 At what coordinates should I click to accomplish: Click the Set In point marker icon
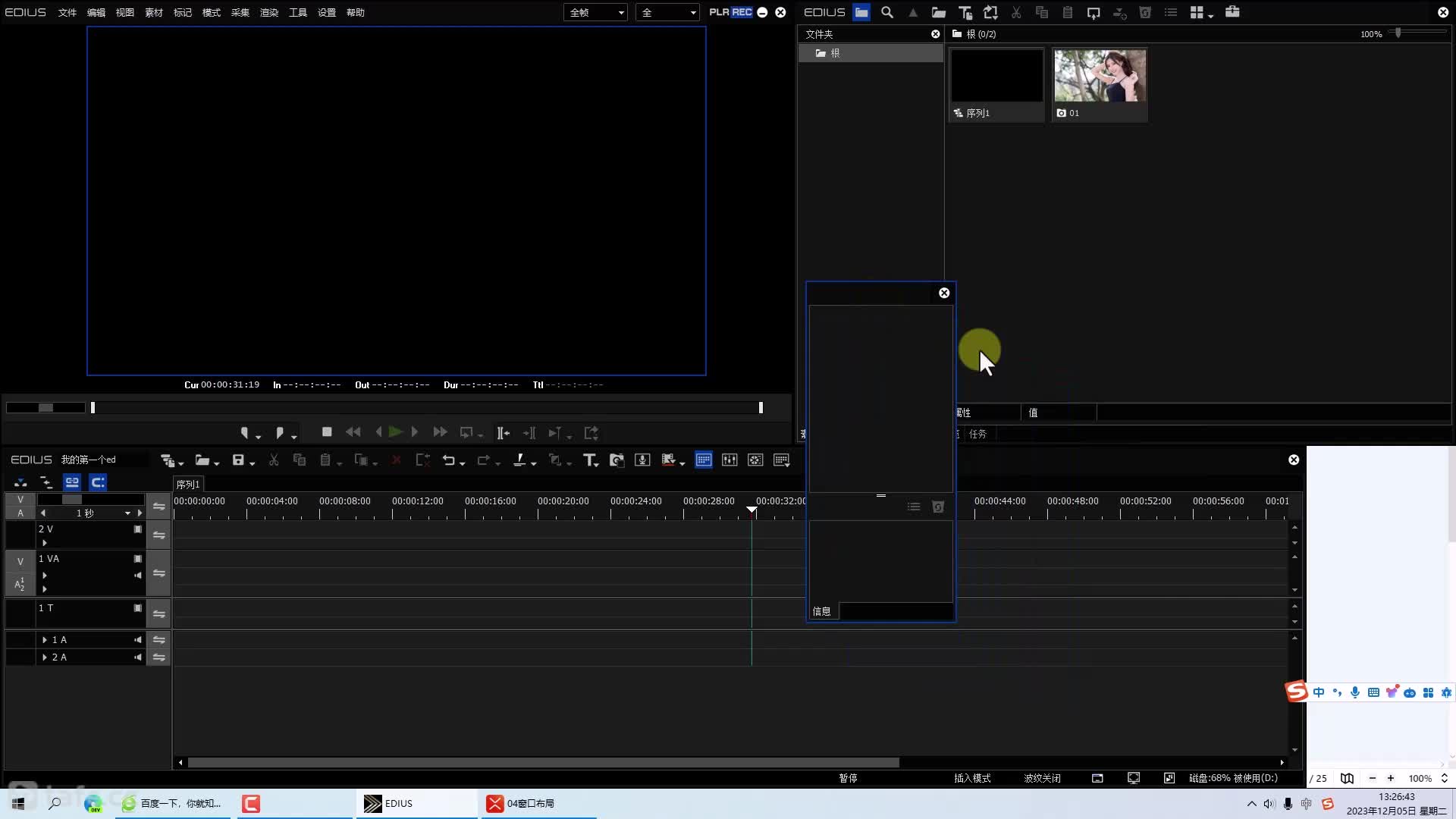pyautogui.click(x=244, y=433)
